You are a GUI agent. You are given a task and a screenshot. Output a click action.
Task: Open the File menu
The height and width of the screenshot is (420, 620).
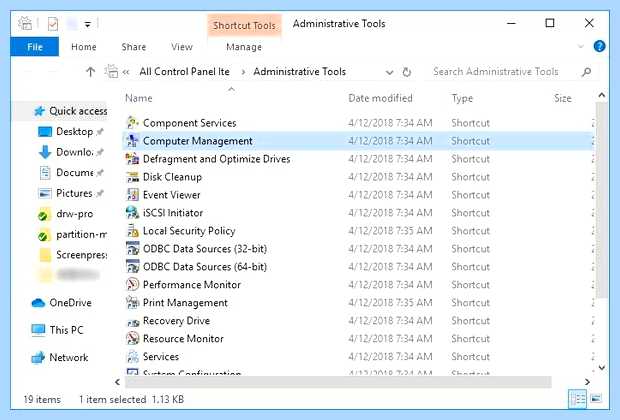(x=35, y=47)
